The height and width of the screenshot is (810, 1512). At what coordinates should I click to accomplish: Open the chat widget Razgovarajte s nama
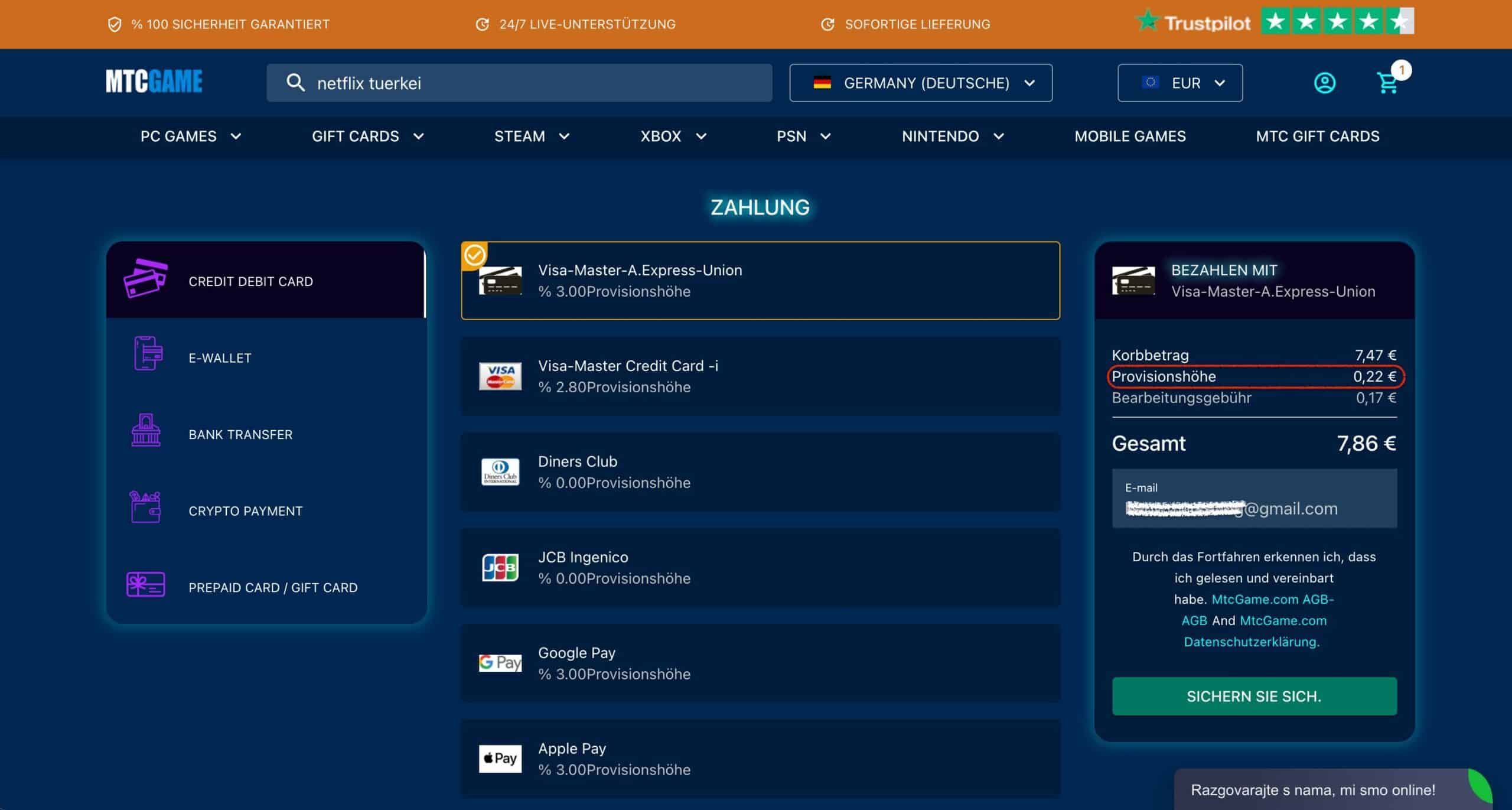click(1332, 789)
